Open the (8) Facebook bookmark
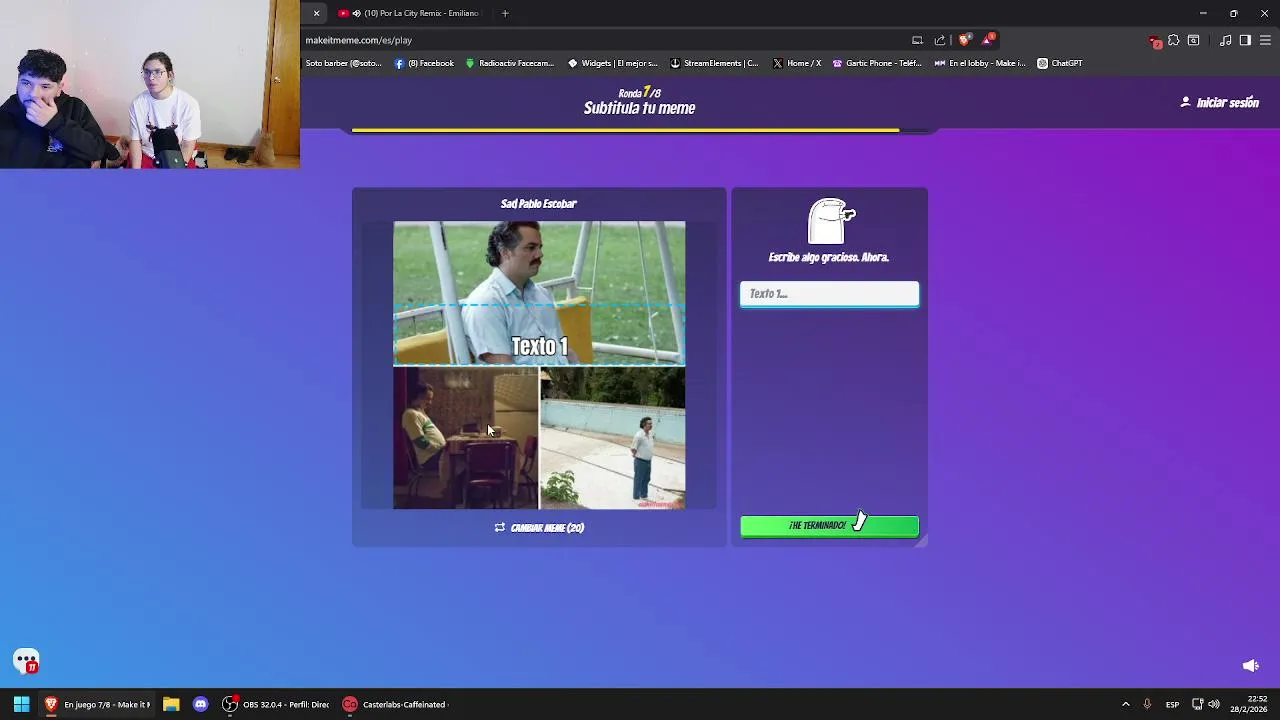 pyautogui.click(x=424, y=63)
